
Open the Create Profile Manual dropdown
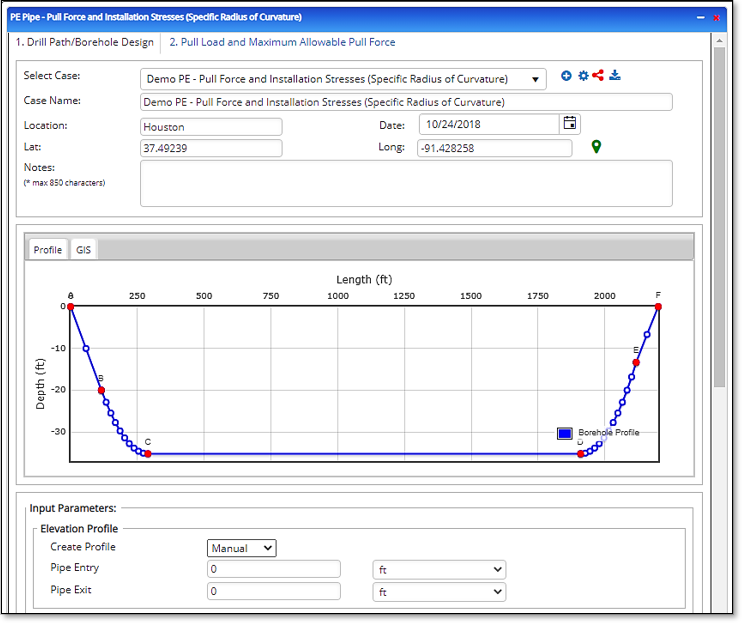click(242, 548)
